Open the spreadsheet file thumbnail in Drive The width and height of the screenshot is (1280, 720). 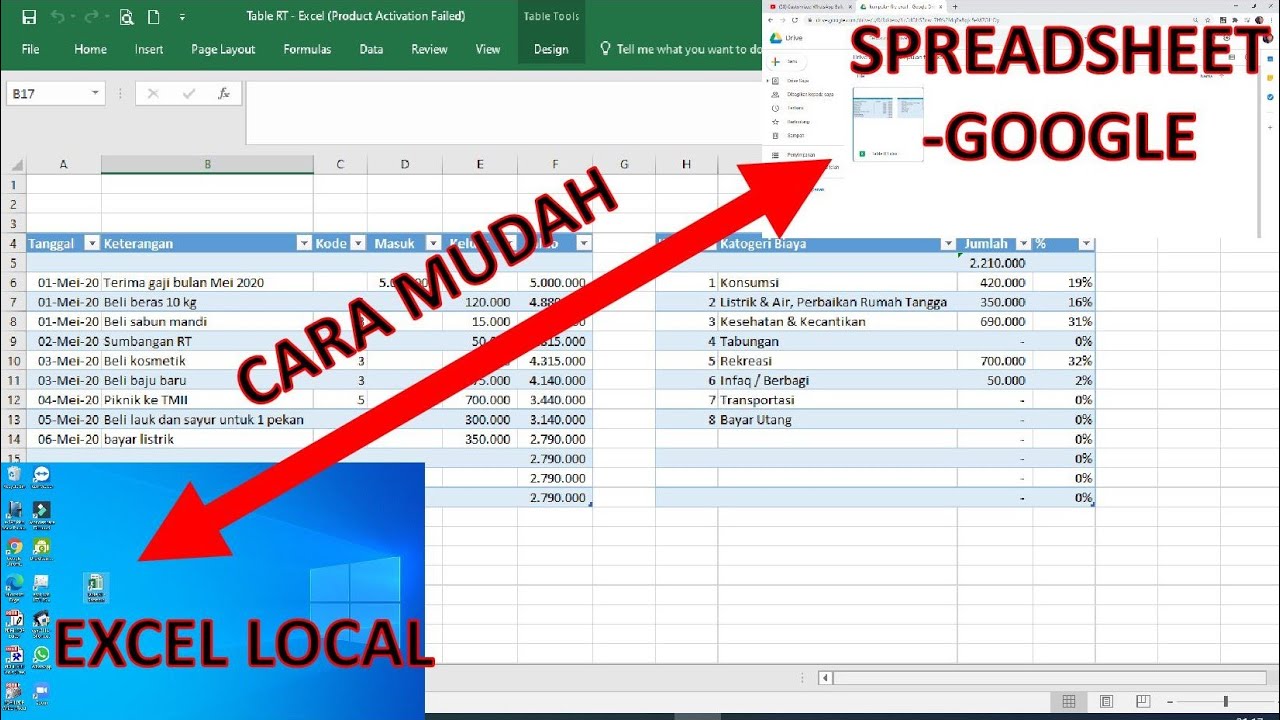tap(888, 124)
